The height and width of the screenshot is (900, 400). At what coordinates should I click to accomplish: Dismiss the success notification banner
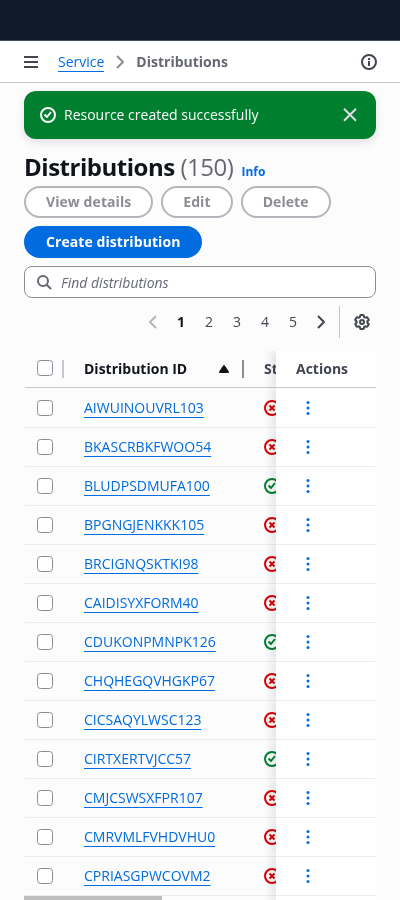click(350, 115)
